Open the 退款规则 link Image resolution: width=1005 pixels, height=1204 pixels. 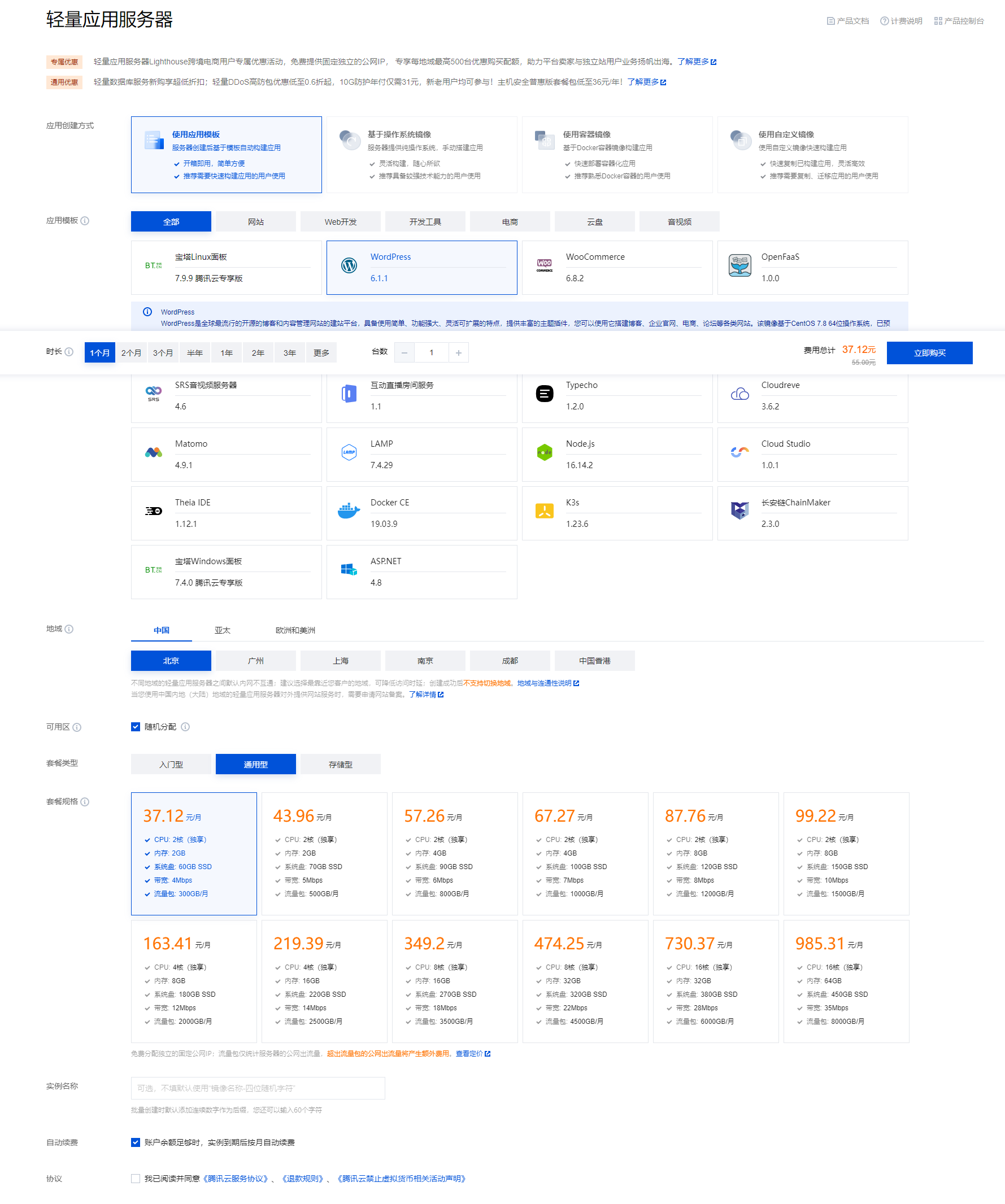click(303, 1178)
